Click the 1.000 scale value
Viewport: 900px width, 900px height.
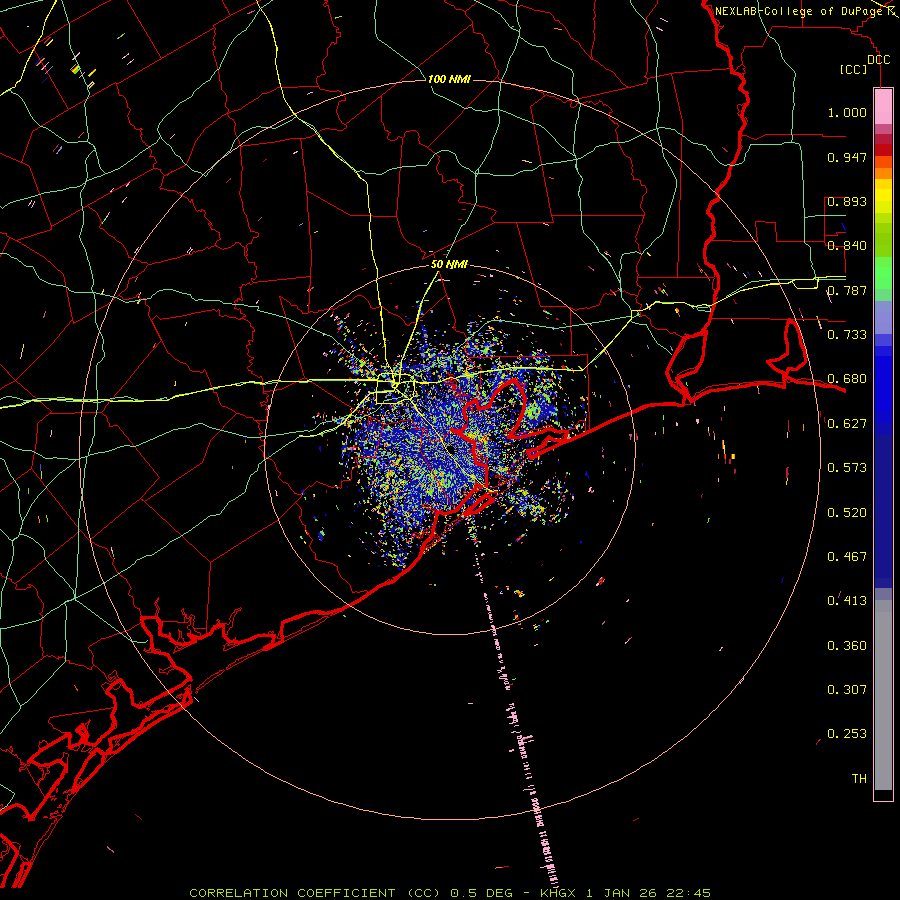coord(847,112)
